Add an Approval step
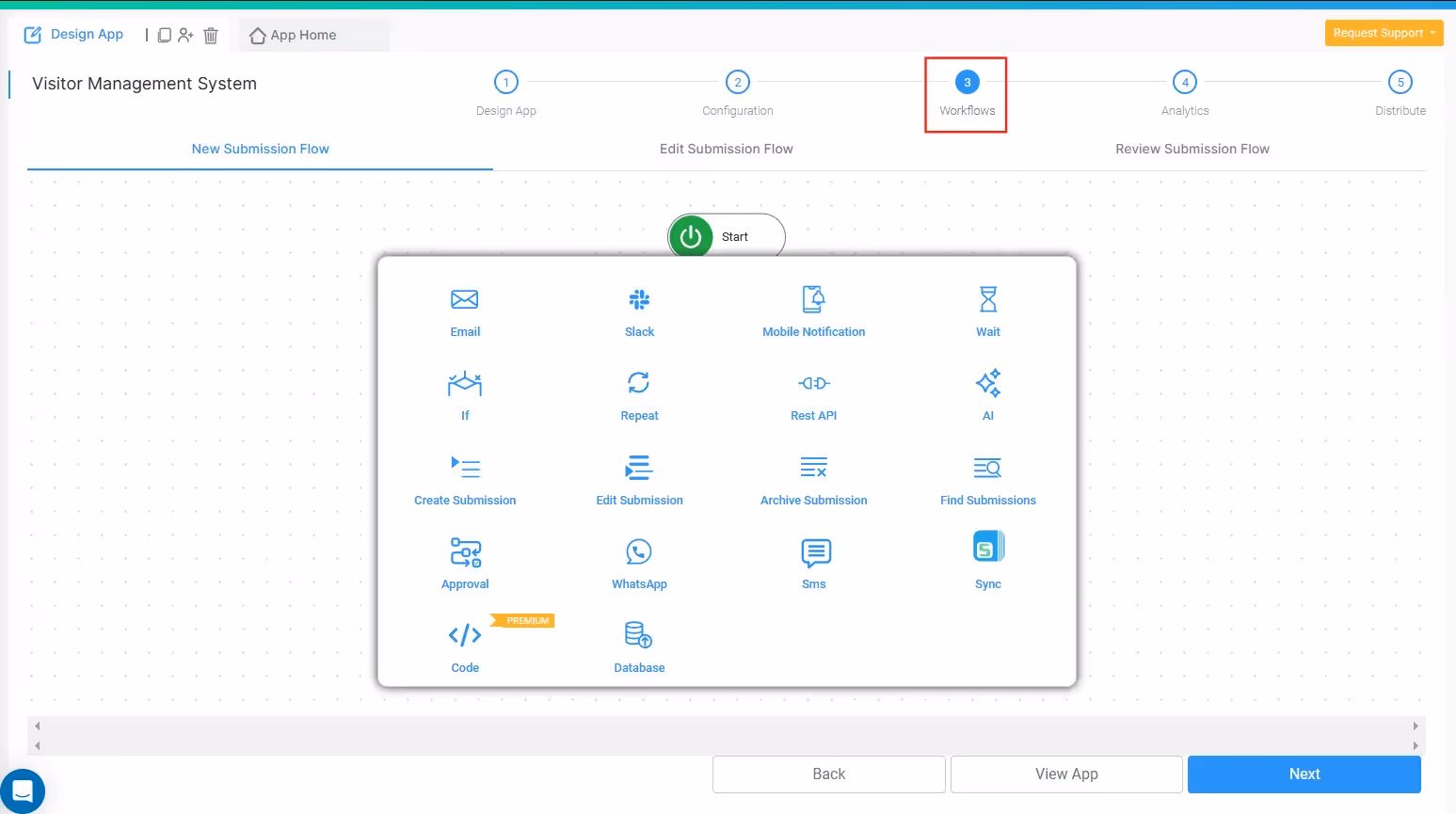This screenshot has width=1456, height=814. point(465,564)
